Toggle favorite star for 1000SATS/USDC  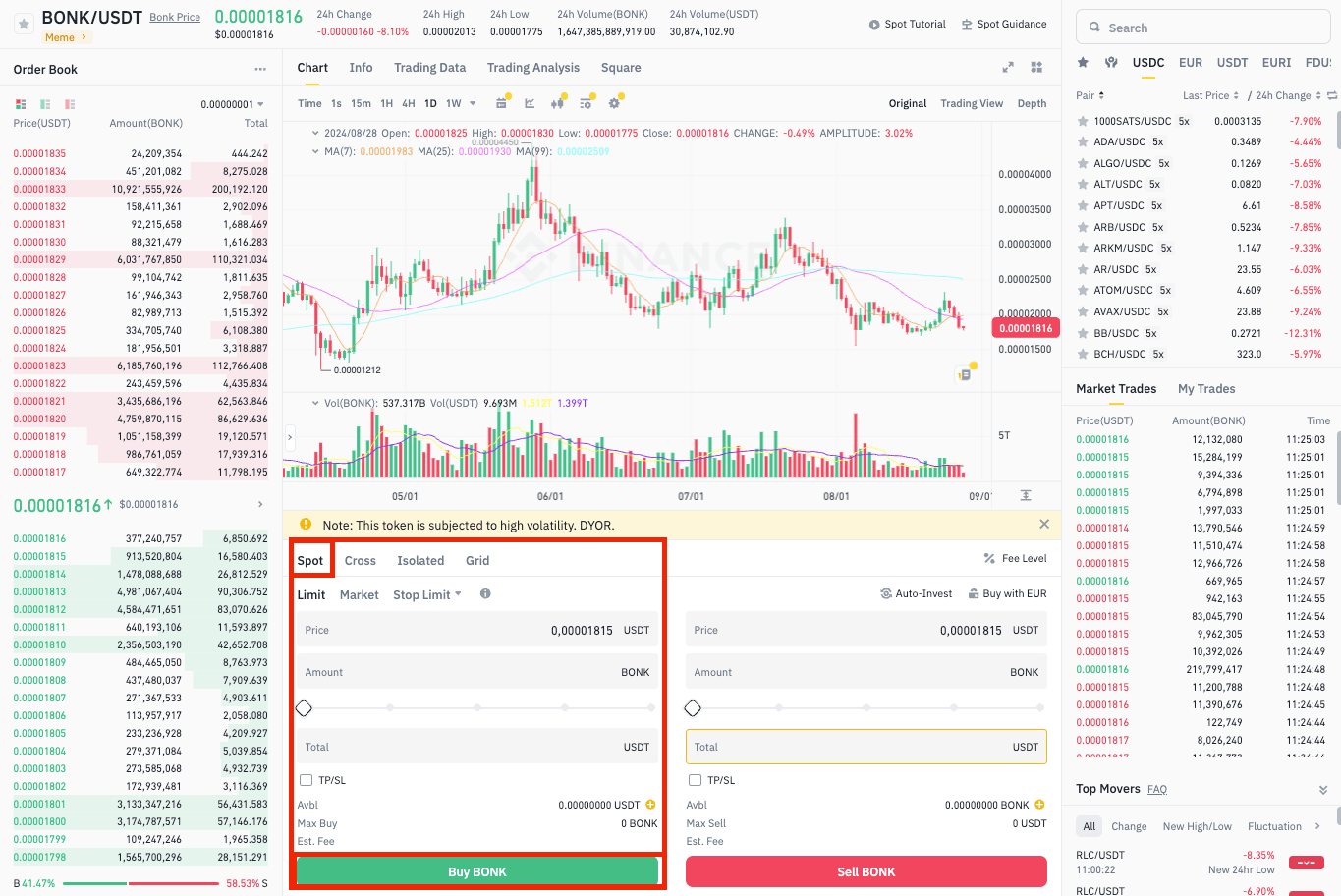(1083, 121)
